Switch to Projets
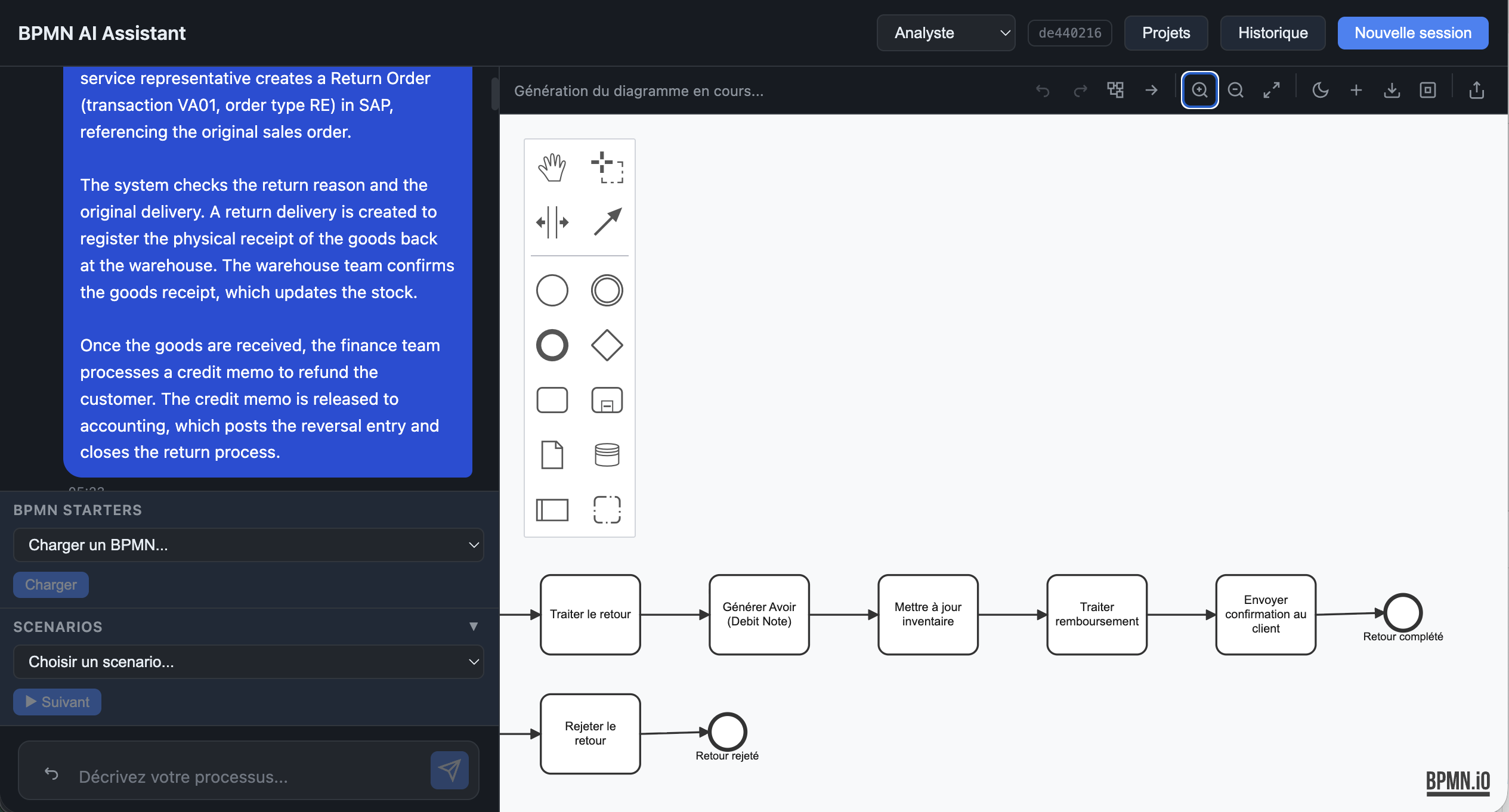 1165,33
